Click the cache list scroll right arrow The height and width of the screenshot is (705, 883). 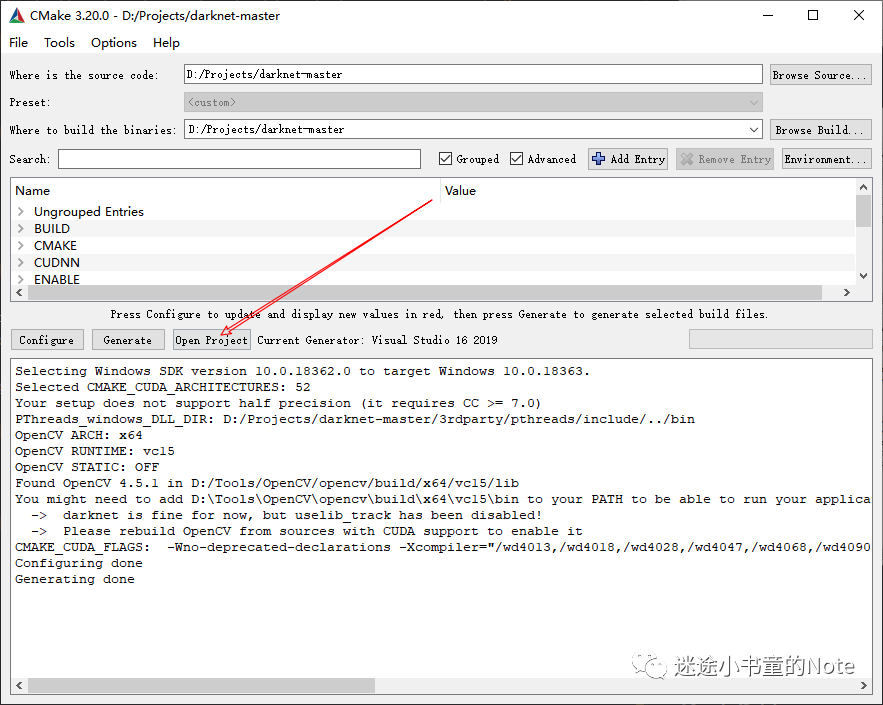(846, 292)
